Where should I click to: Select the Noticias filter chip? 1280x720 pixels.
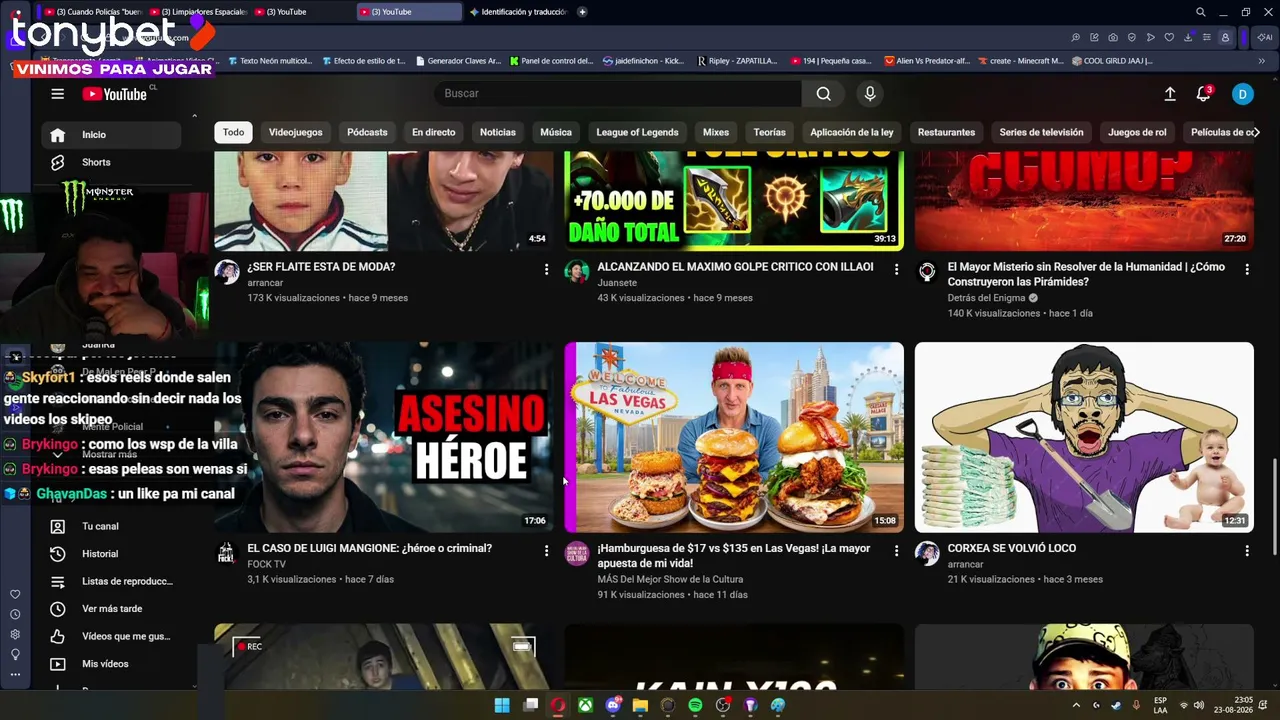(x=498, y=132)
